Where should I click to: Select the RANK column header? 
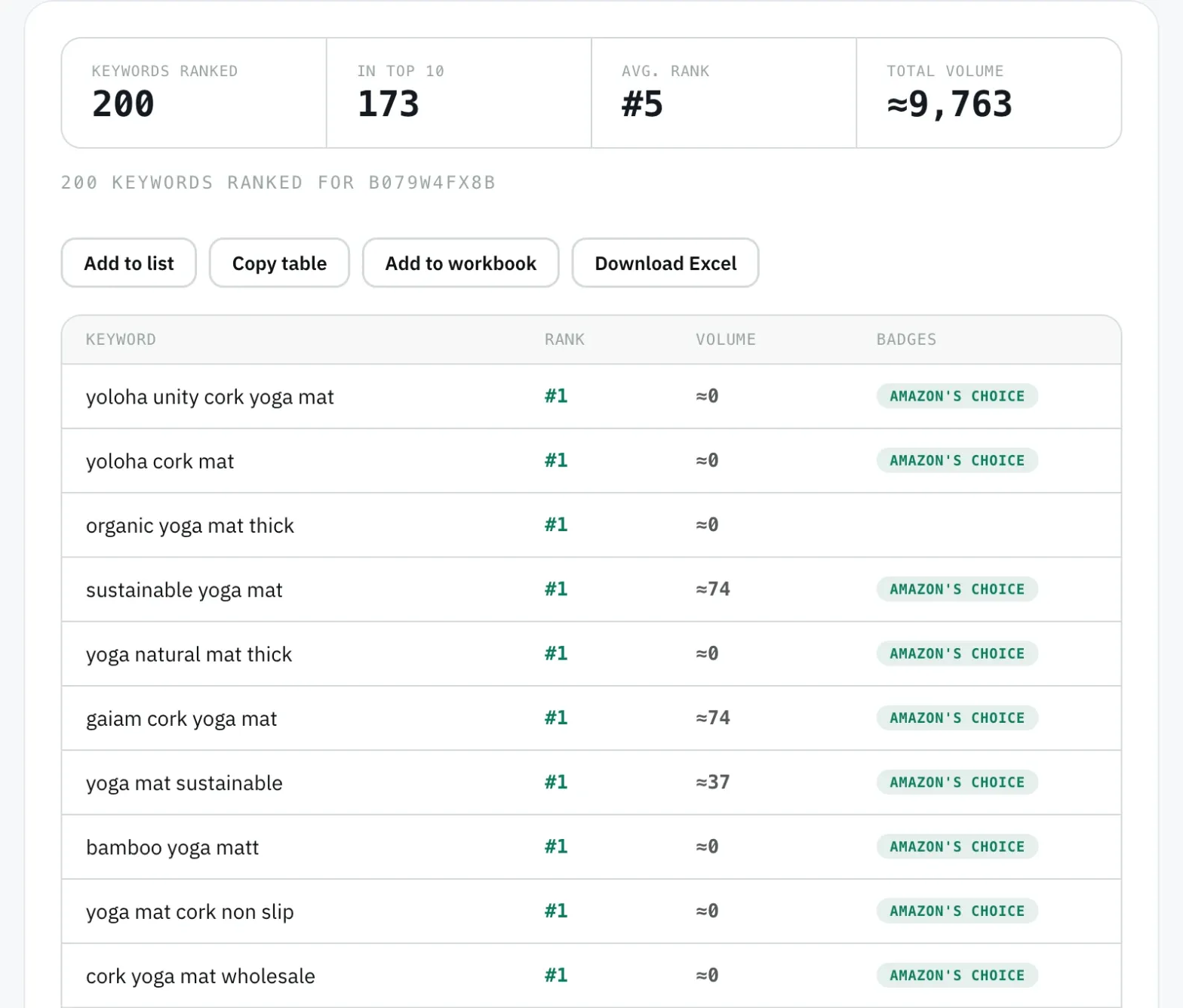(564, 340)
